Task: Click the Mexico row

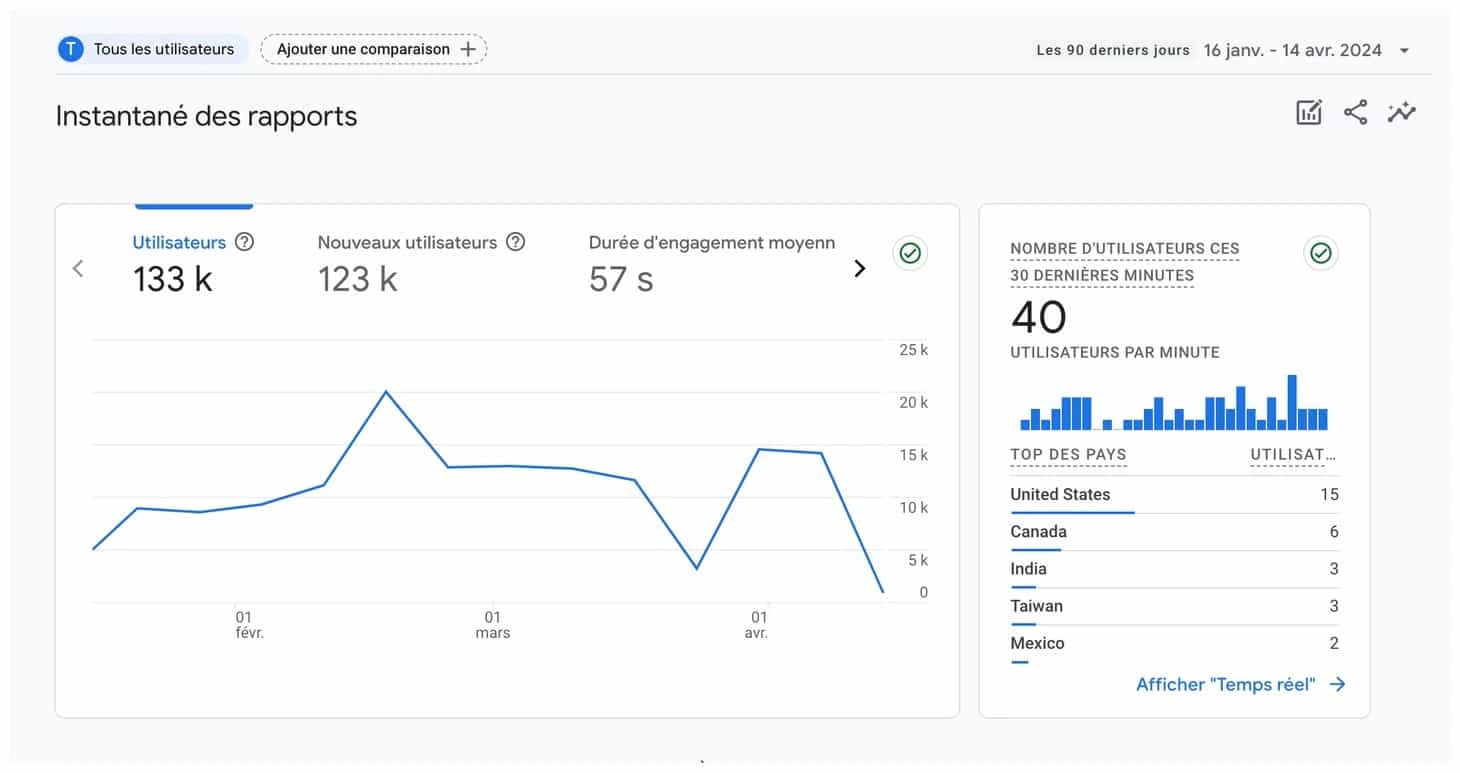Action: pyautogui.click(x=1174, y=644)
